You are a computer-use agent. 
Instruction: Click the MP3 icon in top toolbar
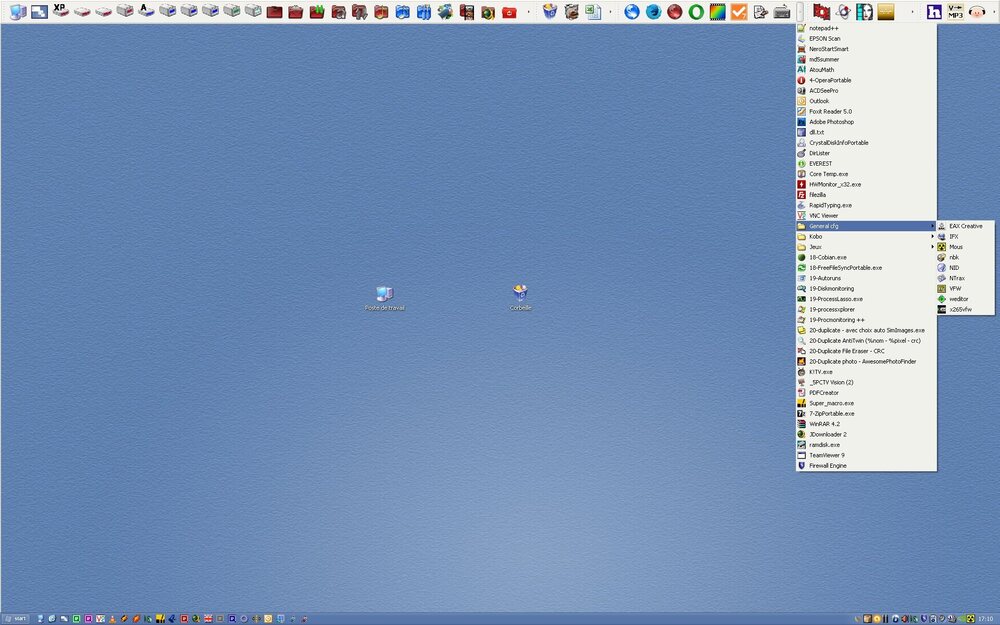956,12
